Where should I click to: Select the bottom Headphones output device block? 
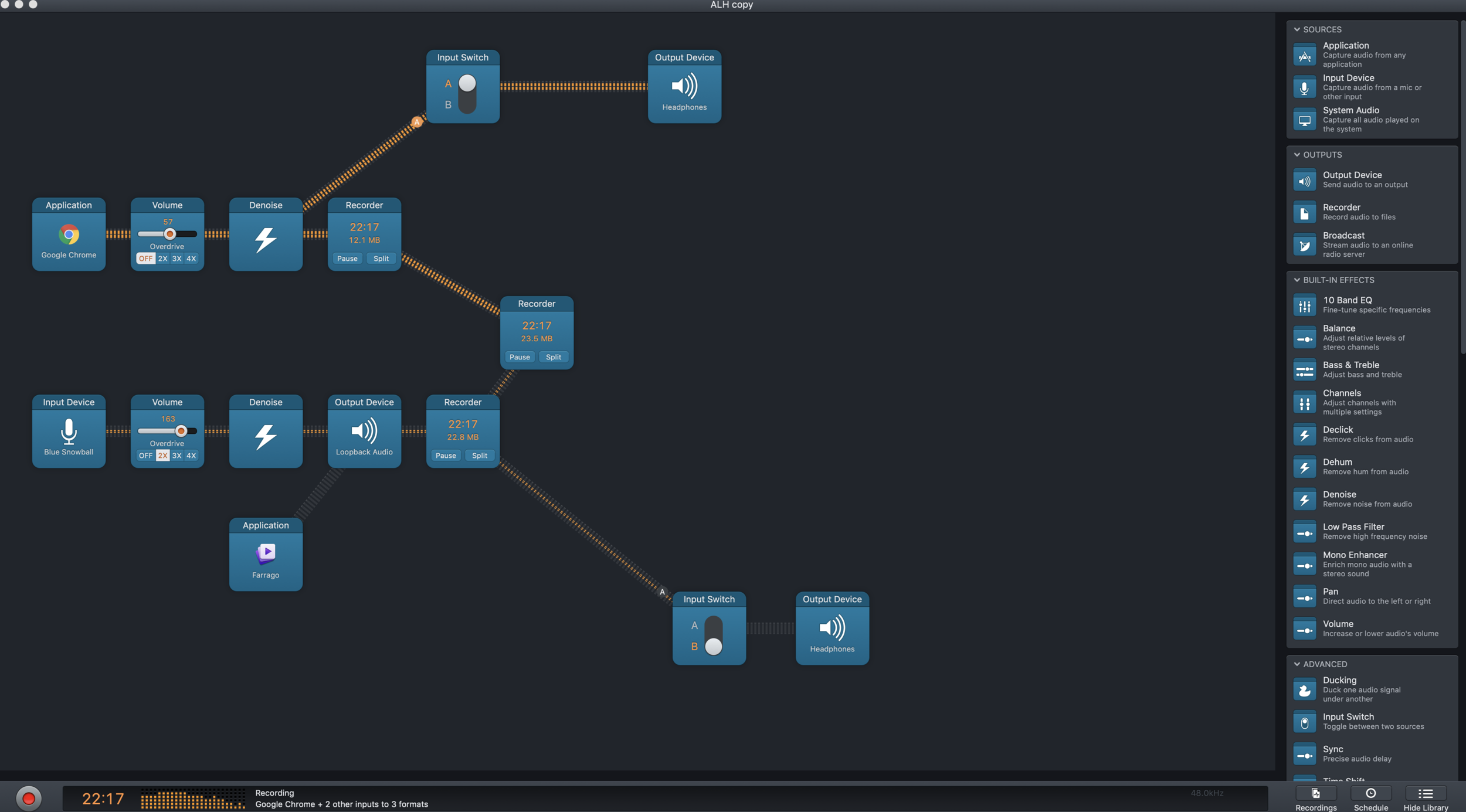pyautogui.click(x=832, y=628)
